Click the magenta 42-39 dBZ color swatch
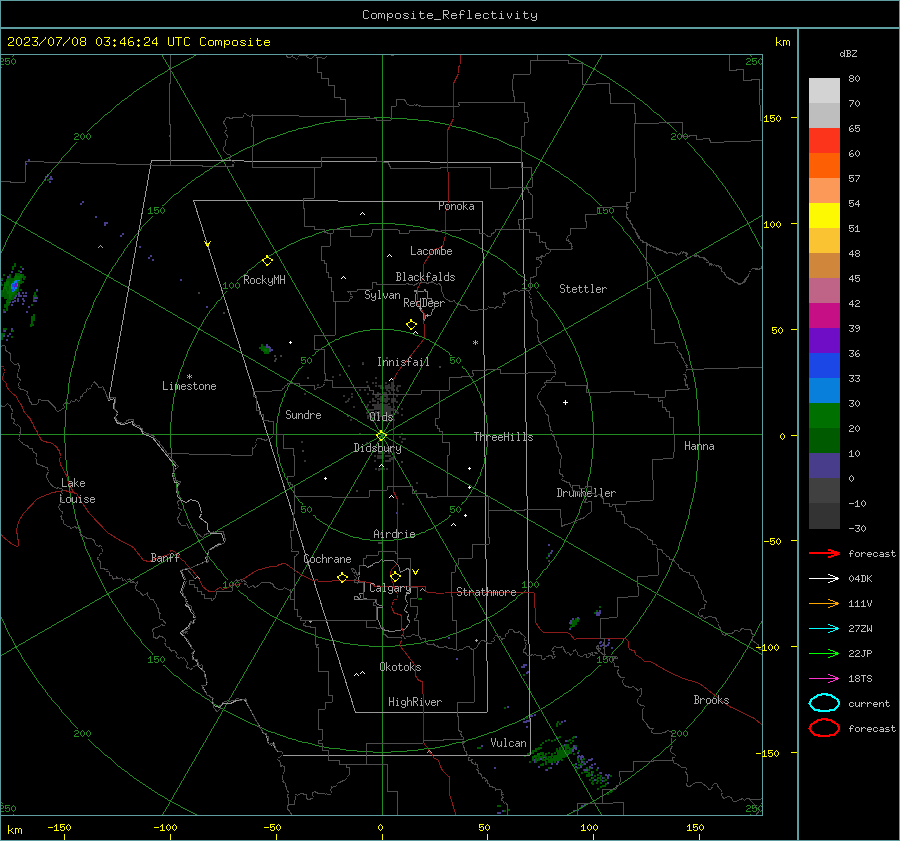 tap(824, 316)
